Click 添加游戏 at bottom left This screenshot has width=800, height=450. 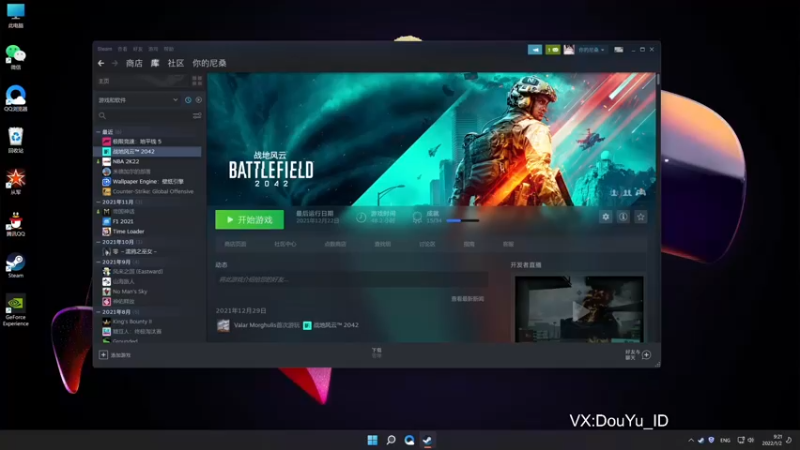tap(121, 355)
